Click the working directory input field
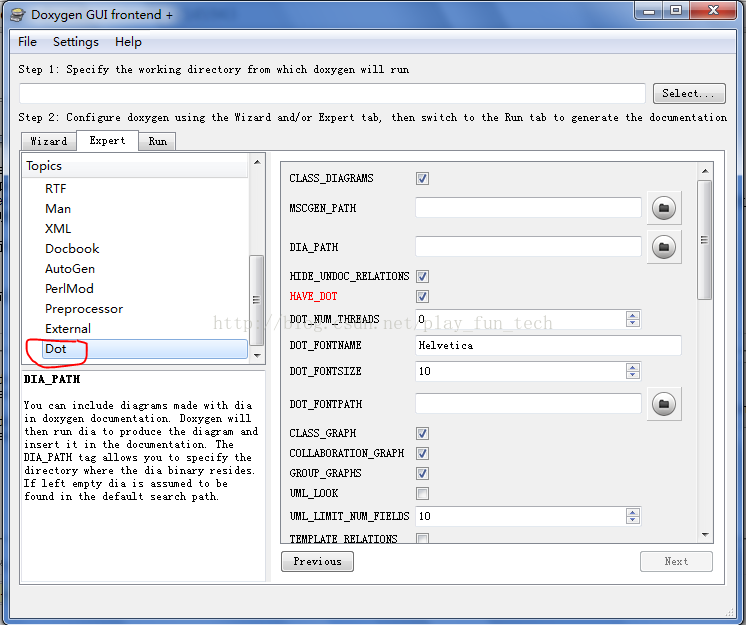This screenshot has width=746, height=625. point(332,93)
